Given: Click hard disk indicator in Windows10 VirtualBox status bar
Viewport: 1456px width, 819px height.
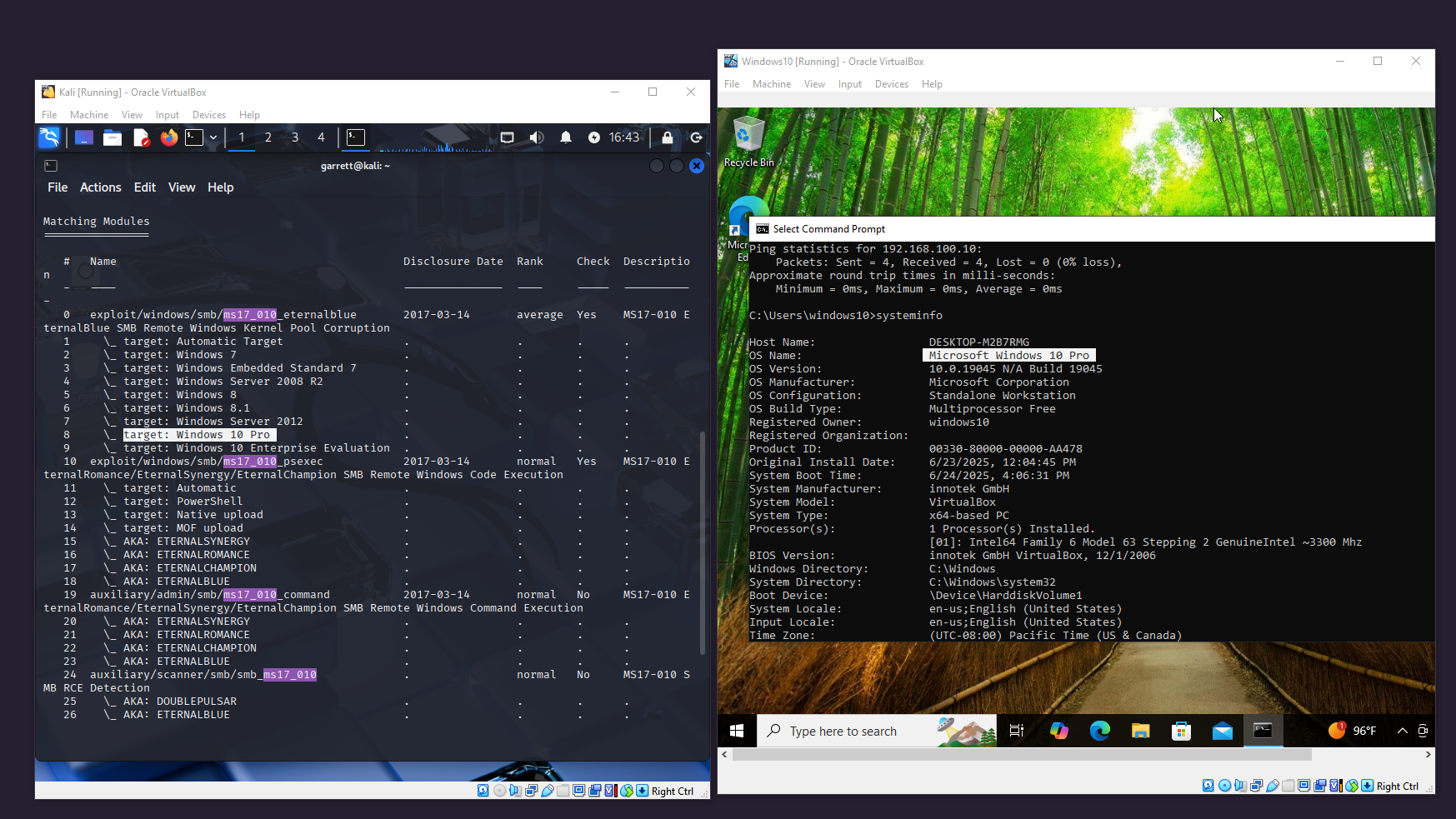Looking at the screenshot, I should [1208, 786].
